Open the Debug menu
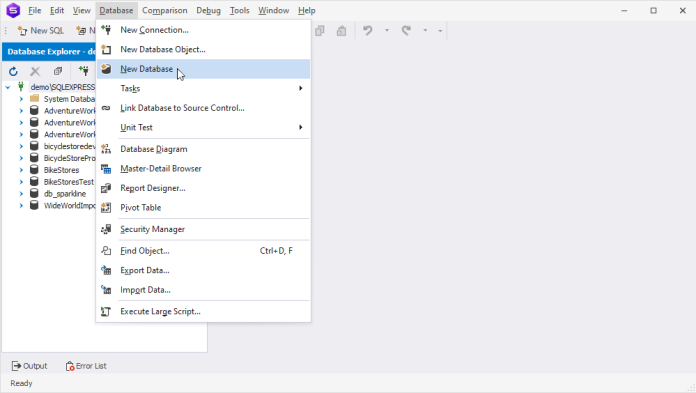The height and width of the screenshot is (393, 696). [x=208, y=10]
